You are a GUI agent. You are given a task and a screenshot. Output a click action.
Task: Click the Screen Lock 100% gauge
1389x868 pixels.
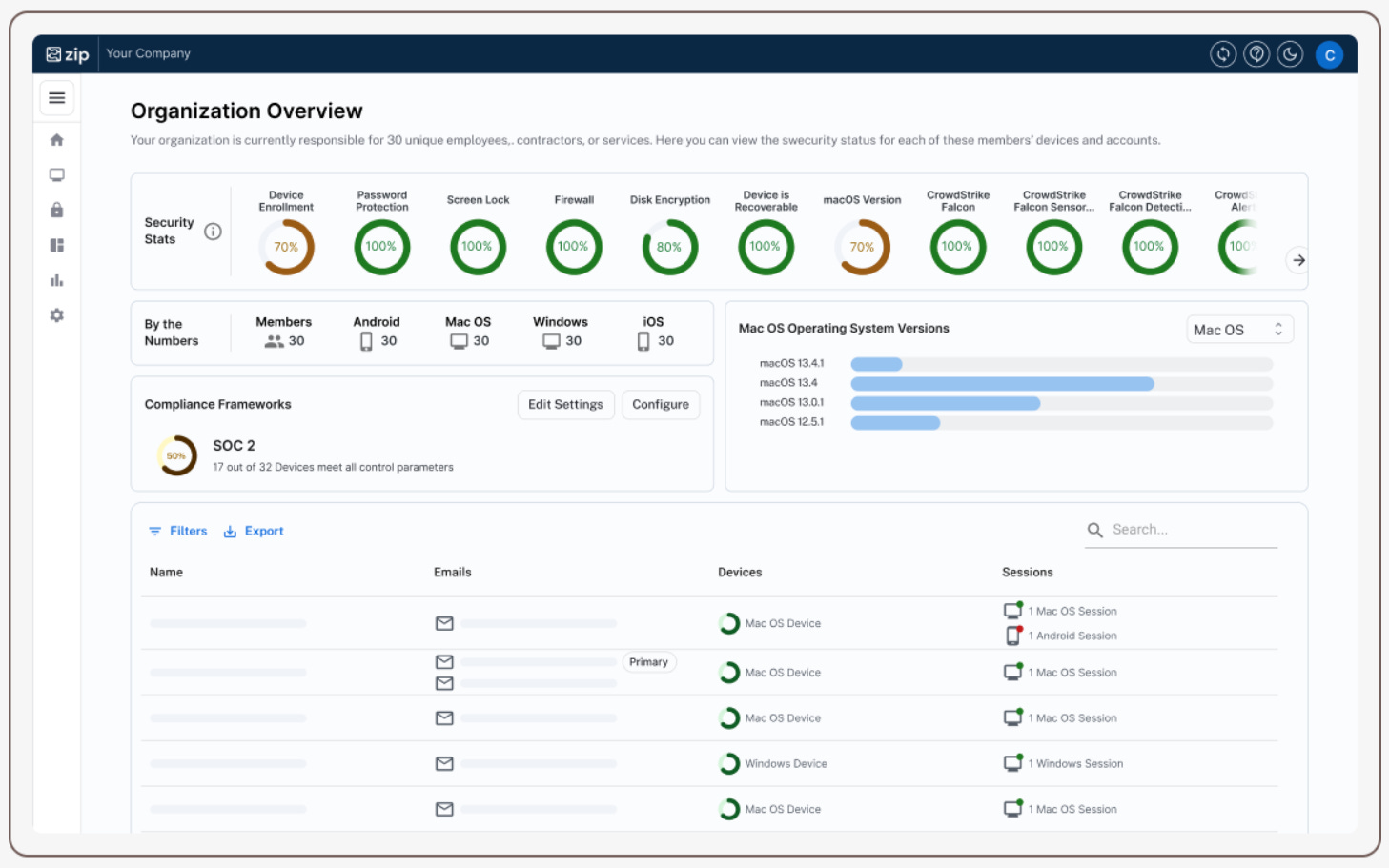tap(478, 247)
